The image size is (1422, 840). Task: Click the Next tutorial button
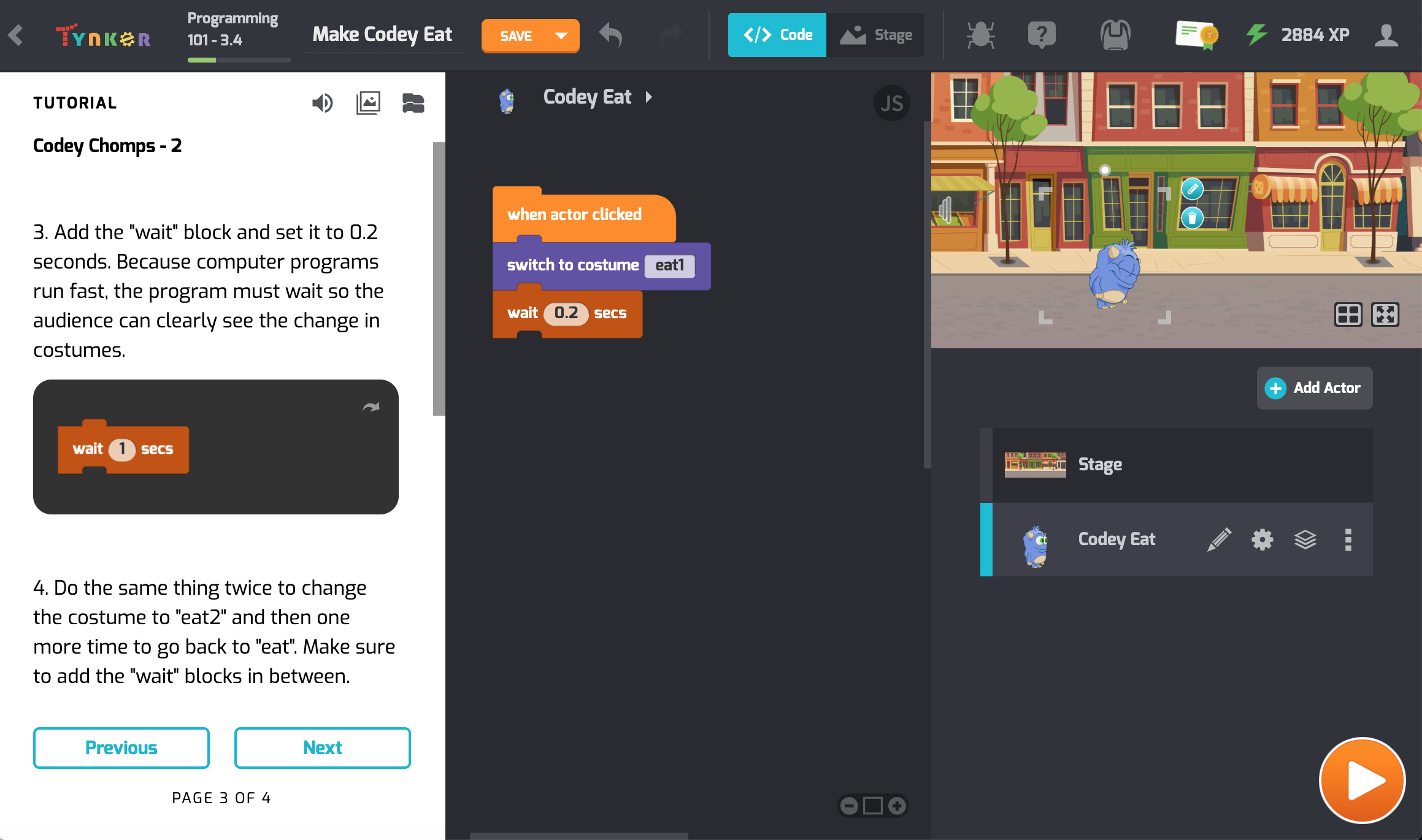322,747
